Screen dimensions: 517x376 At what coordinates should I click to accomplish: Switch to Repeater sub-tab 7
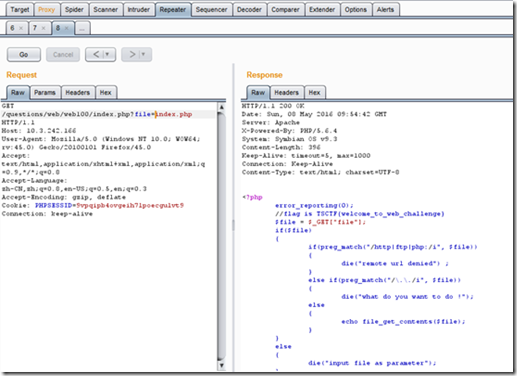click(x=35, y=28)
